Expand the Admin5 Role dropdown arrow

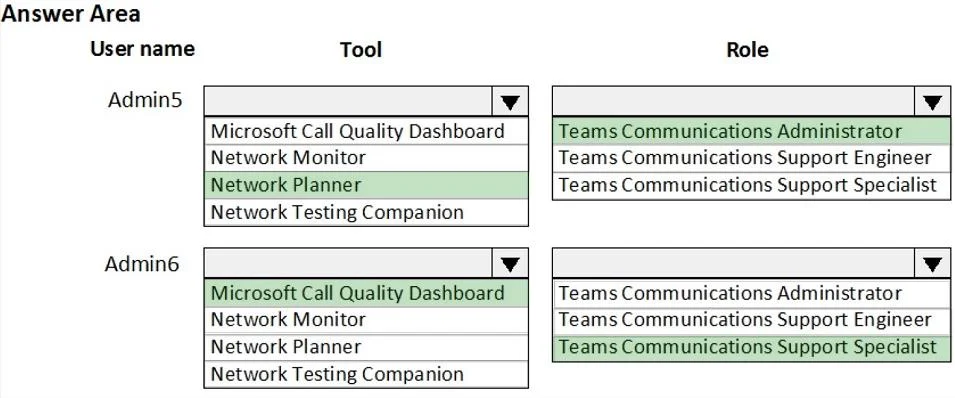pyautogui.click(x=932, y=102)
